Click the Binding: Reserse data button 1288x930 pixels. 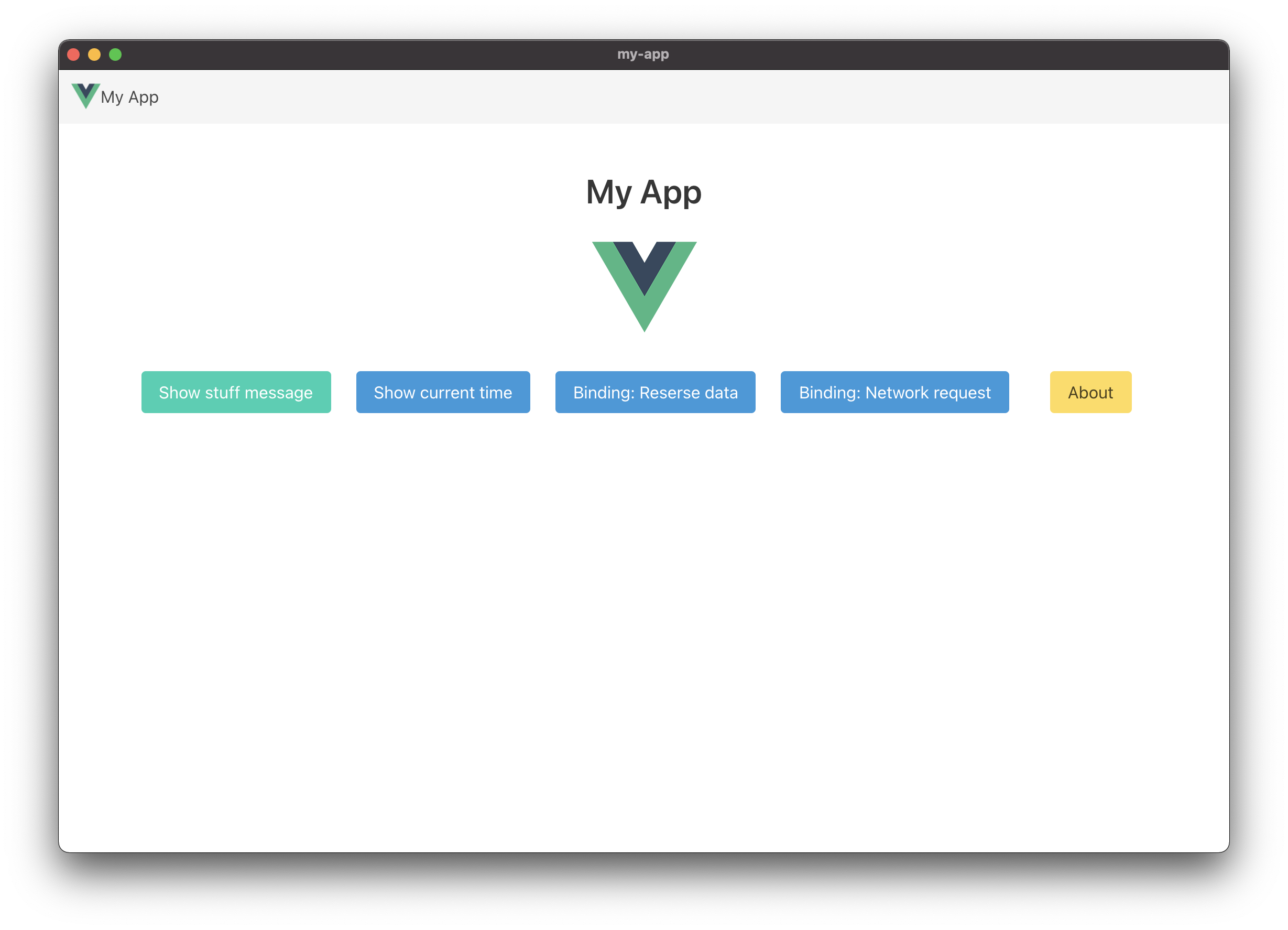(655, 392)
